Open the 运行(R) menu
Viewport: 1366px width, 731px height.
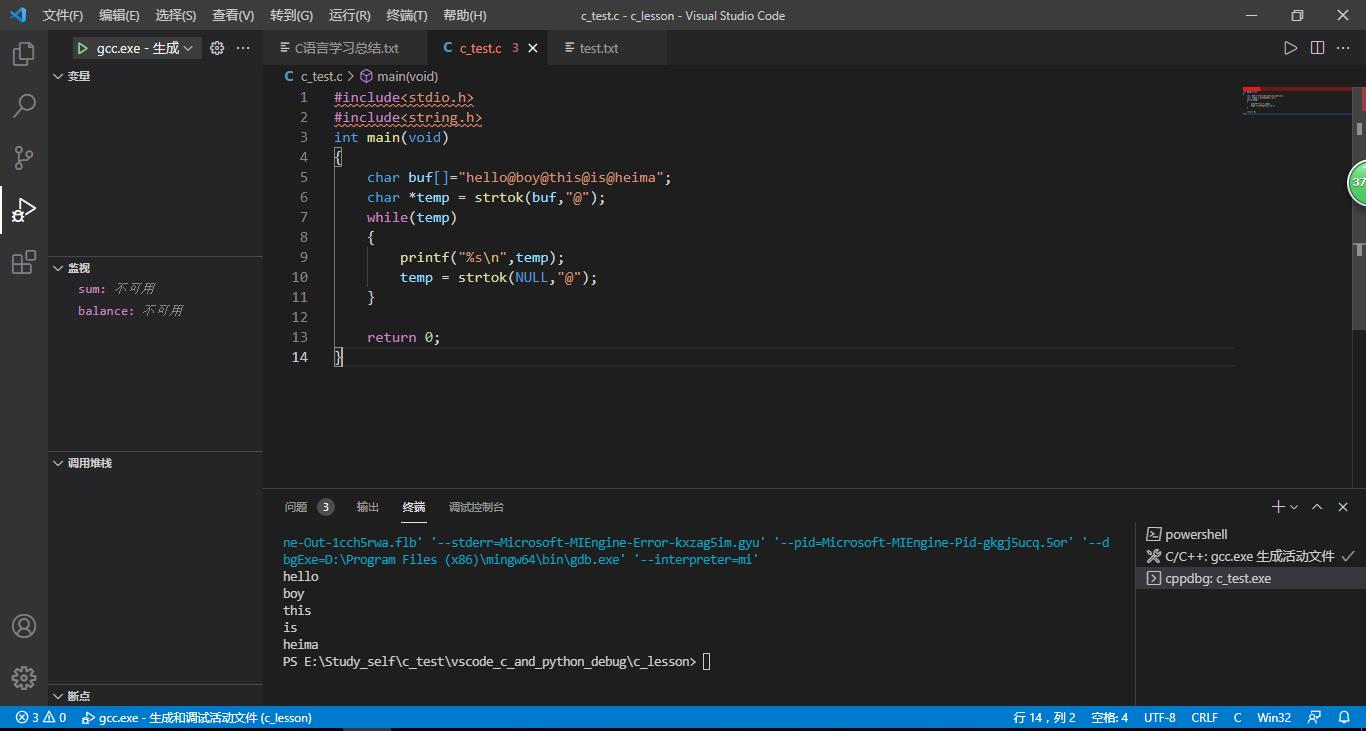(349, 15)
